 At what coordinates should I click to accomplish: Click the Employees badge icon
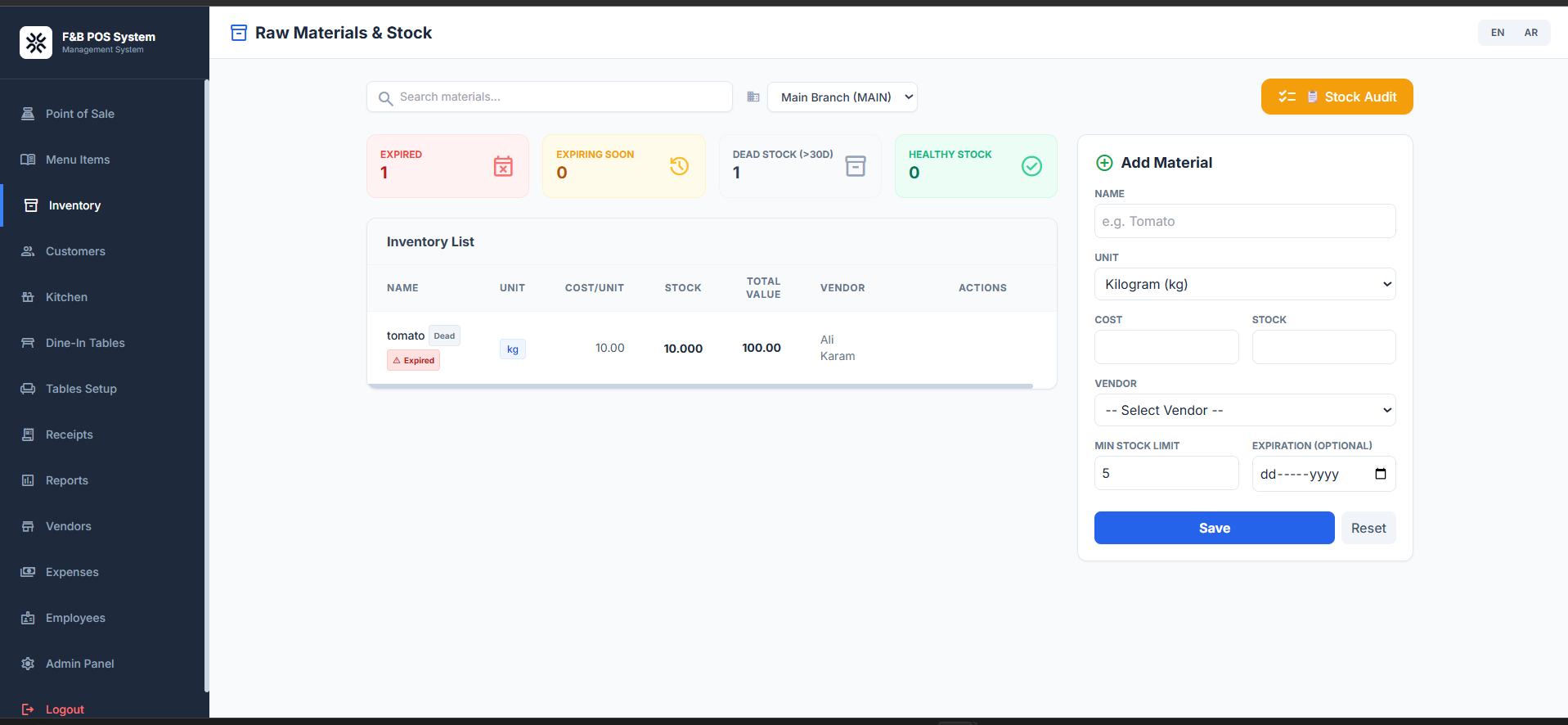coord(28,618)
